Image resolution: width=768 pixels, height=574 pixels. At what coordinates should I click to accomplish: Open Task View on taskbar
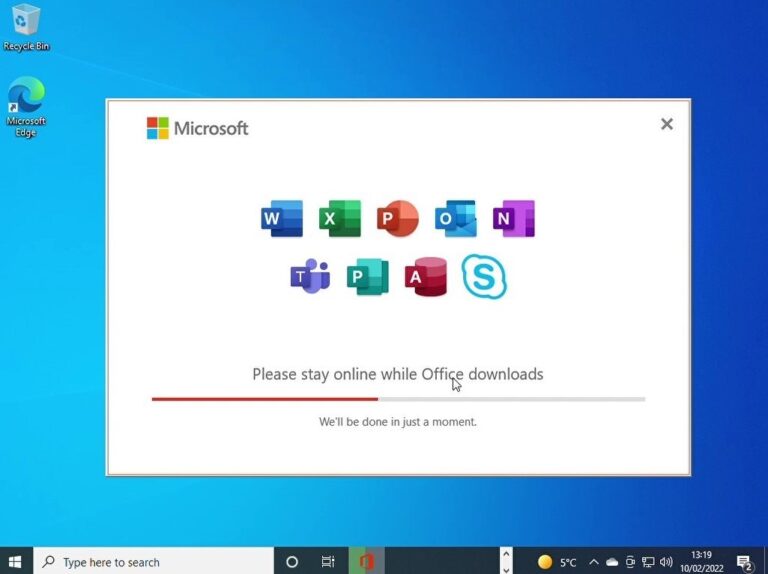click(328, 562)
